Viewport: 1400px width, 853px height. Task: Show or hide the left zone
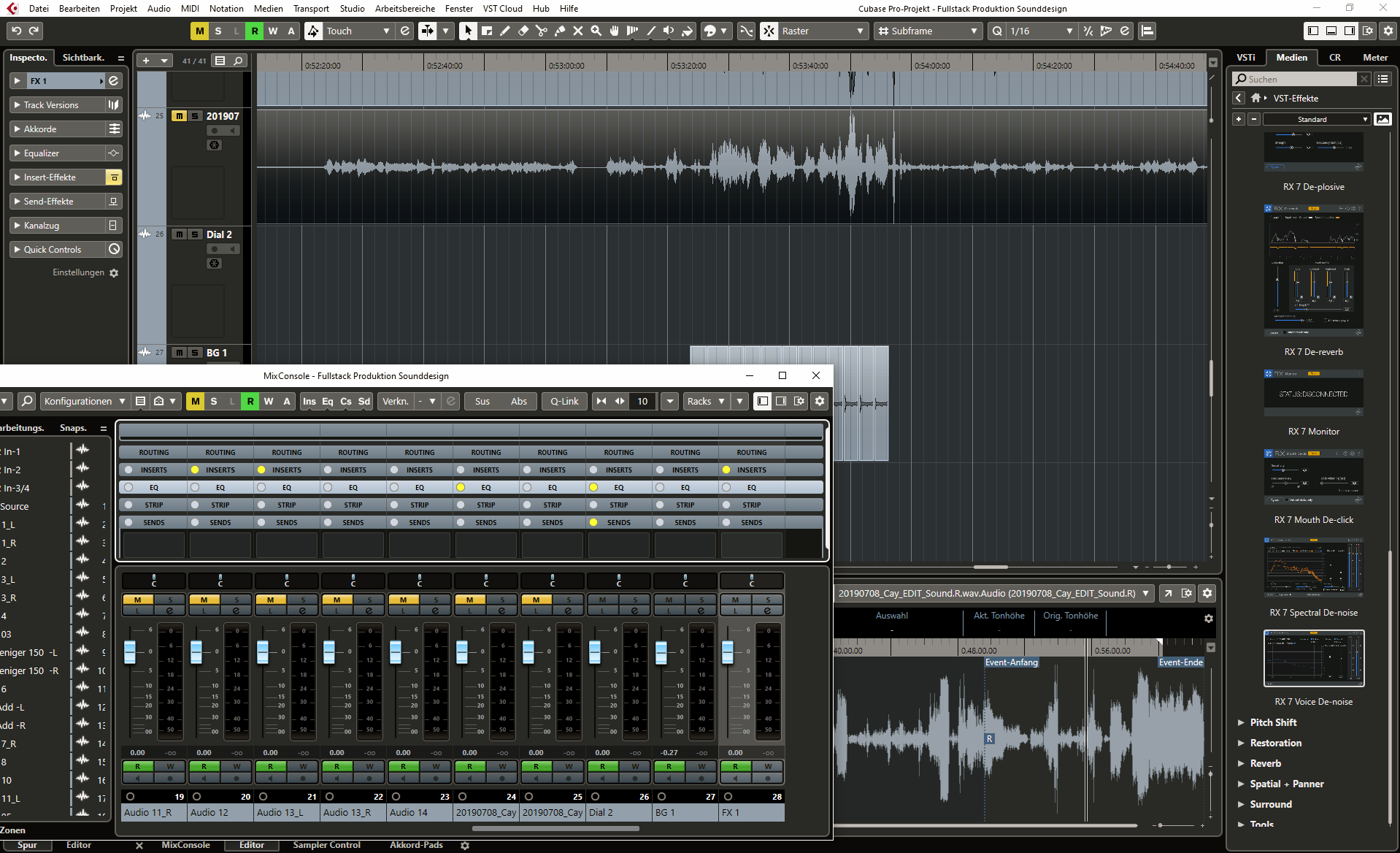click(x=1313, y=31)
